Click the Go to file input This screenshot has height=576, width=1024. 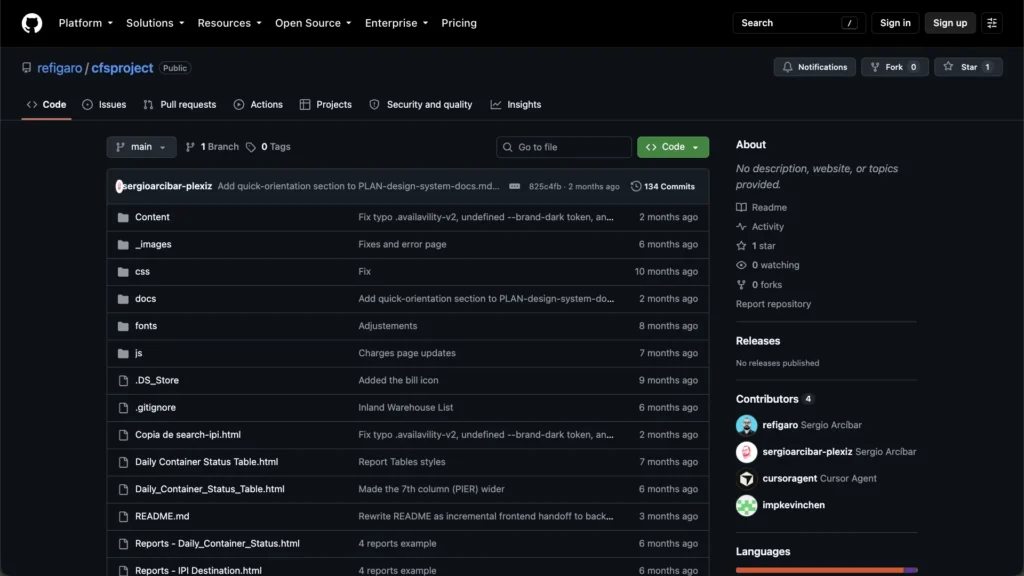click(564, 147)
